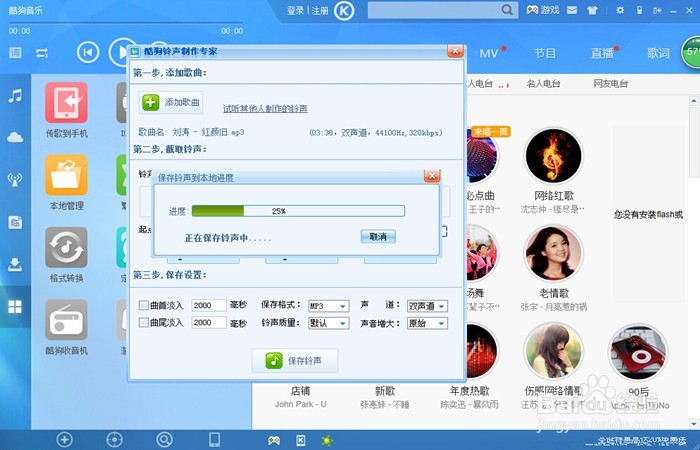Click previous track button

(x=88, y=53)
